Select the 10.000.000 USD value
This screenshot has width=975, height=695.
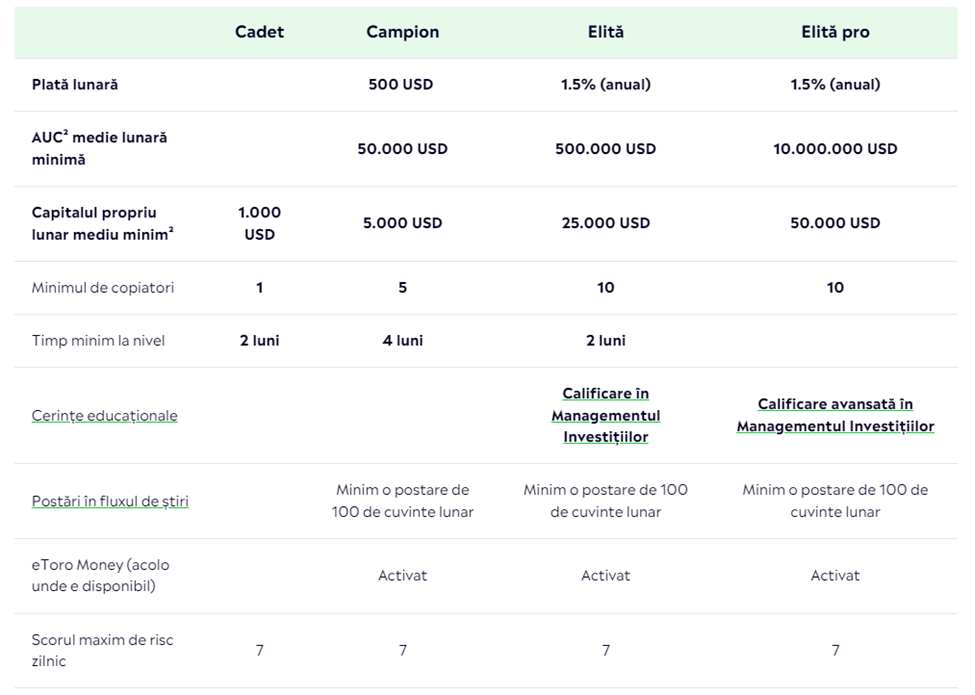835,149
